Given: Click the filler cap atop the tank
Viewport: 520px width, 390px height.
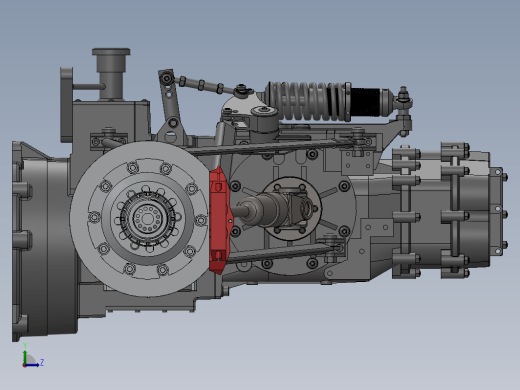Looking at the screenshot, I should coord(111,52).
